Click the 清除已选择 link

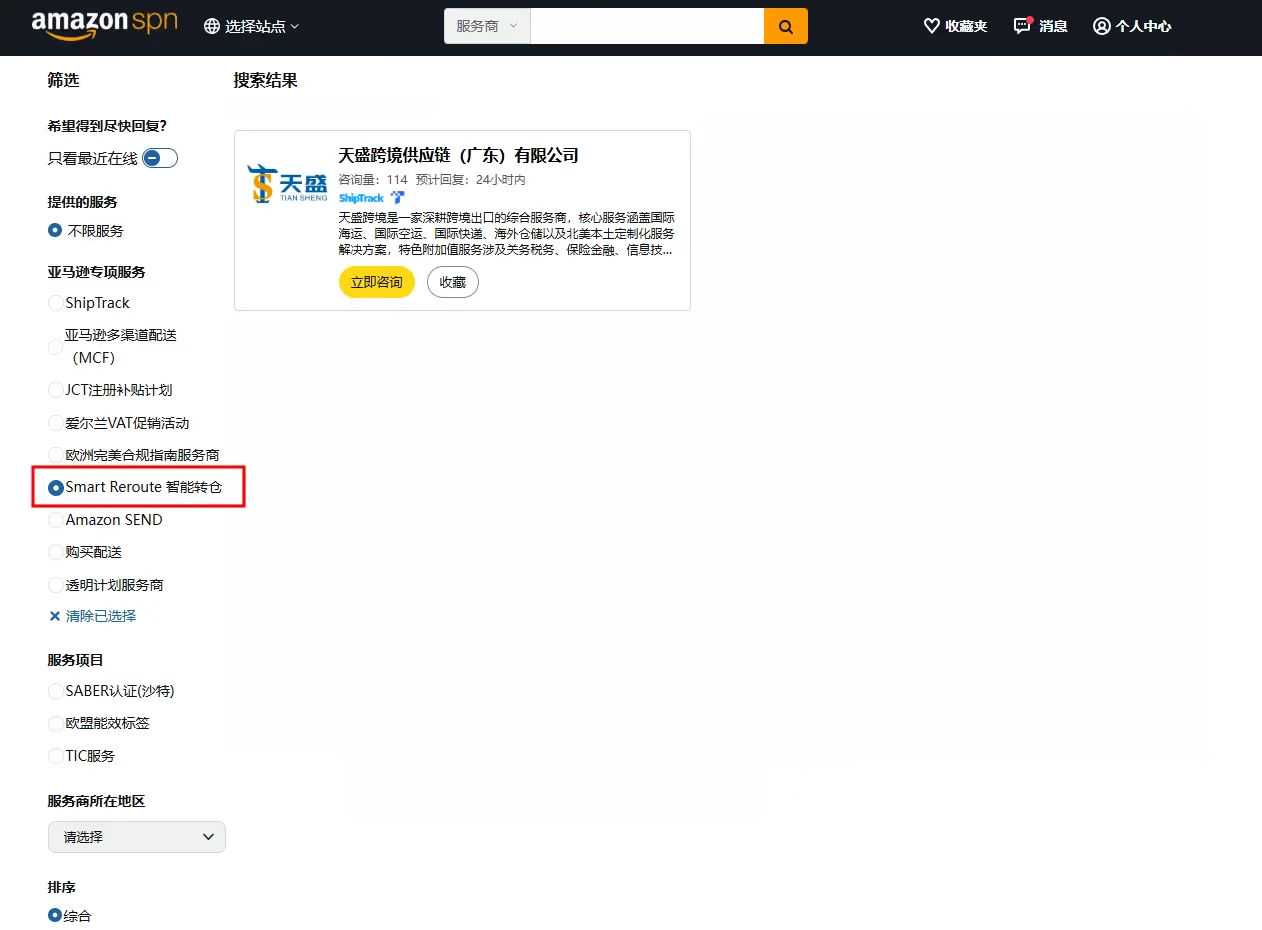click(101, 616)
